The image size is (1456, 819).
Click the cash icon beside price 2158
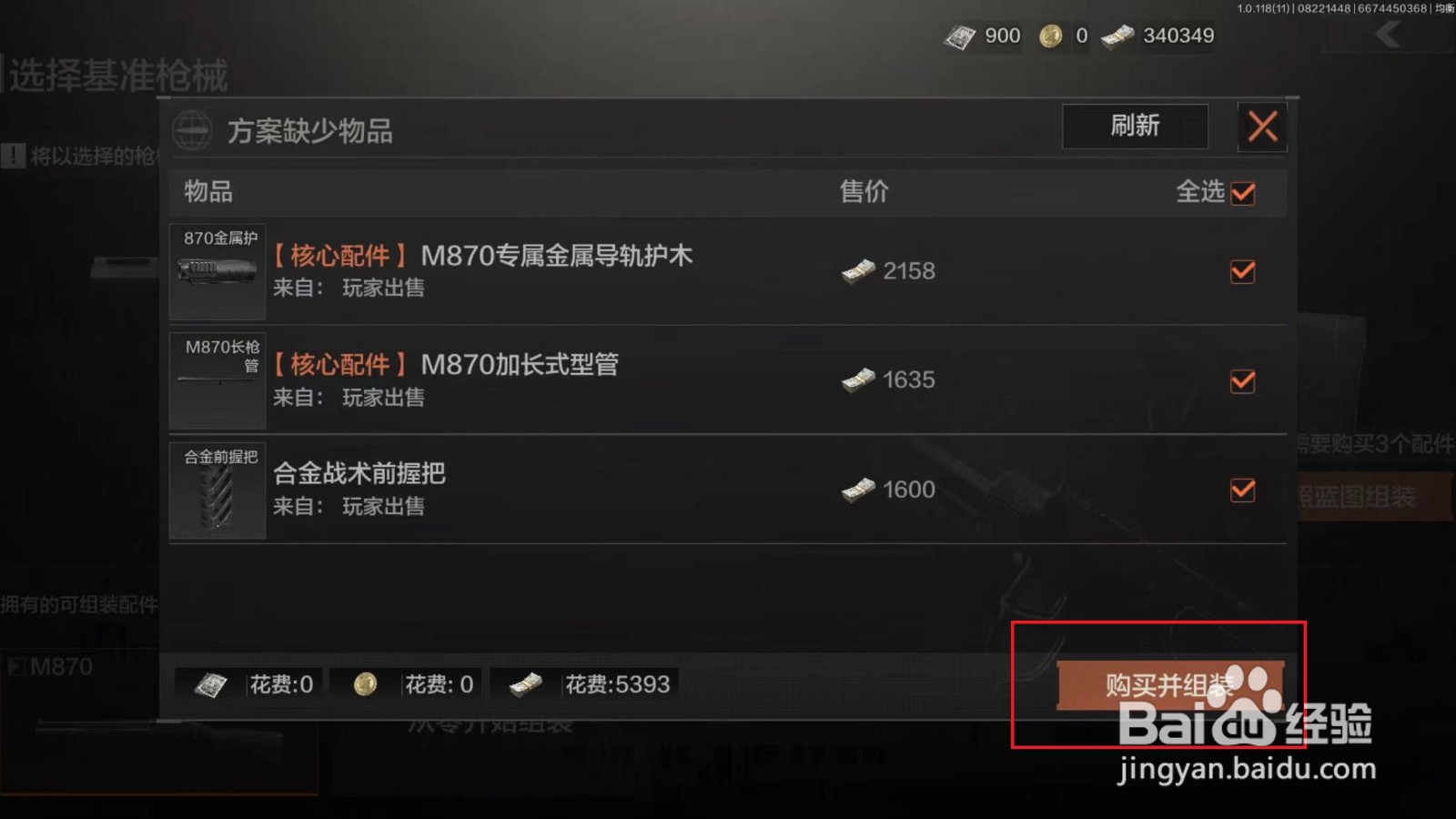pyautogui.click(x=858, y=270)
